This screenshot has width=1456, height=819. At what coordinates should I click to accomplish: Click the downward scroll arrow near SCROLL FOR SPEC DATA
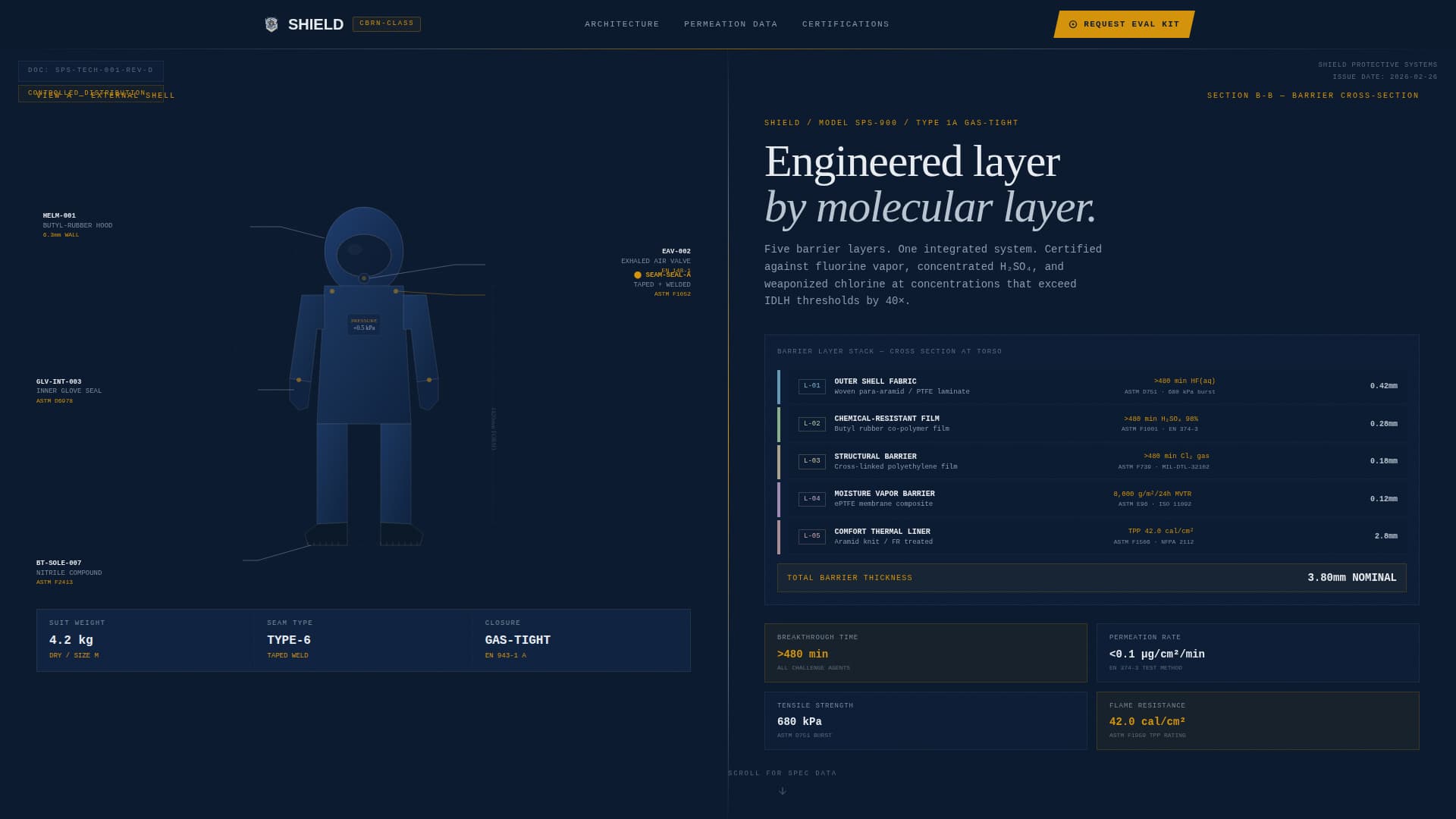click(x=782, y=790)
